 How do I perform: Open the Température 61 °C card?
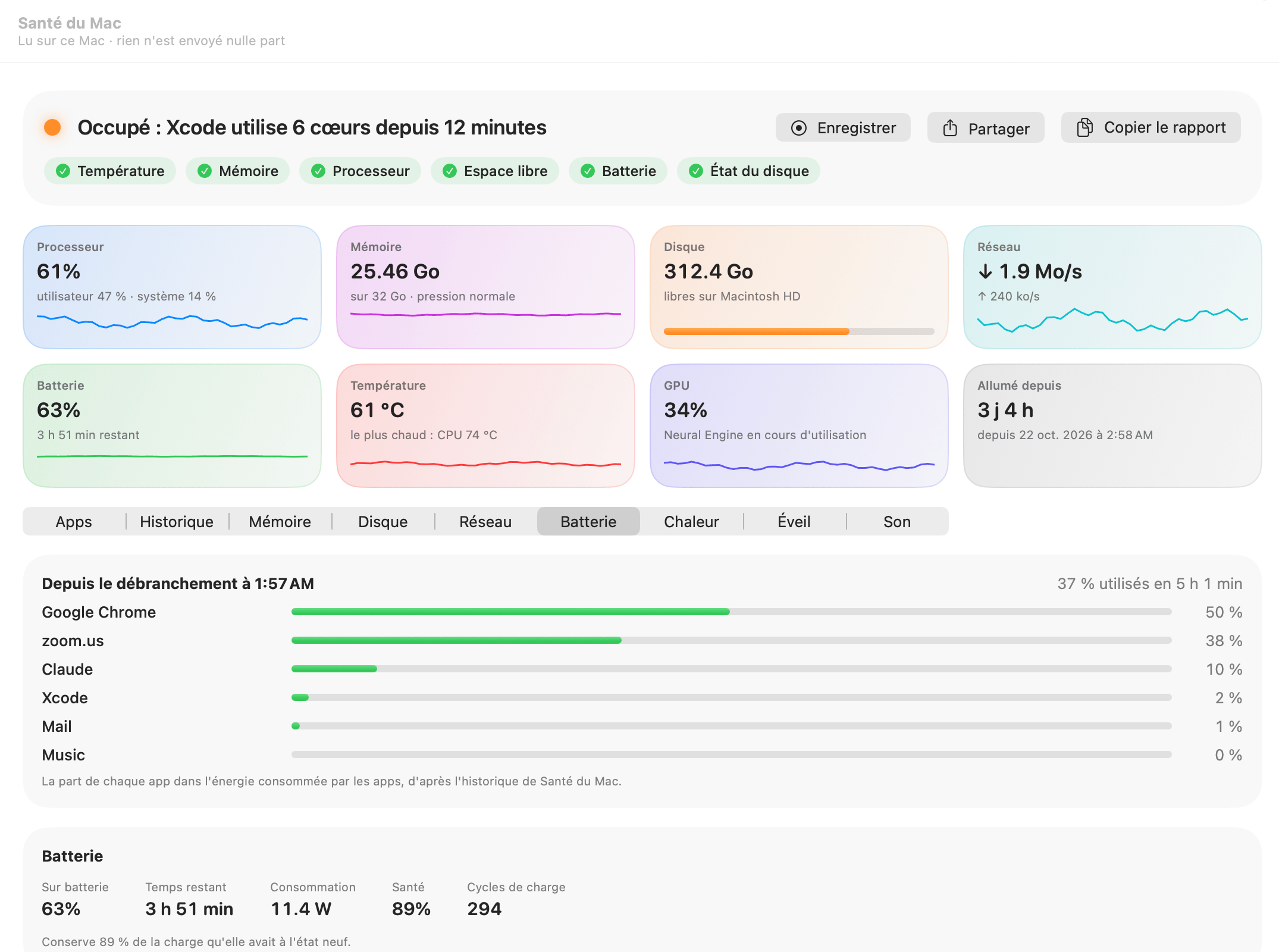pyautogui.click(x=485, y=425)
